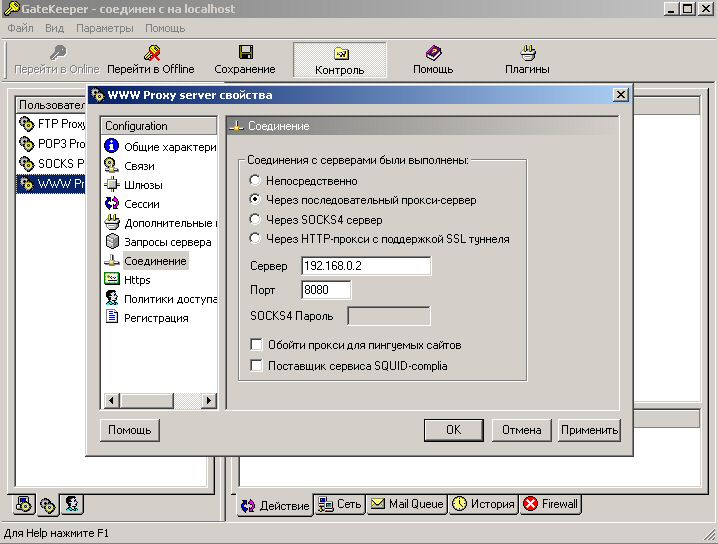718x544 pixels.
Task: Close the WWW Proxy server свойства dialog
Action: (x=620, y=95)
